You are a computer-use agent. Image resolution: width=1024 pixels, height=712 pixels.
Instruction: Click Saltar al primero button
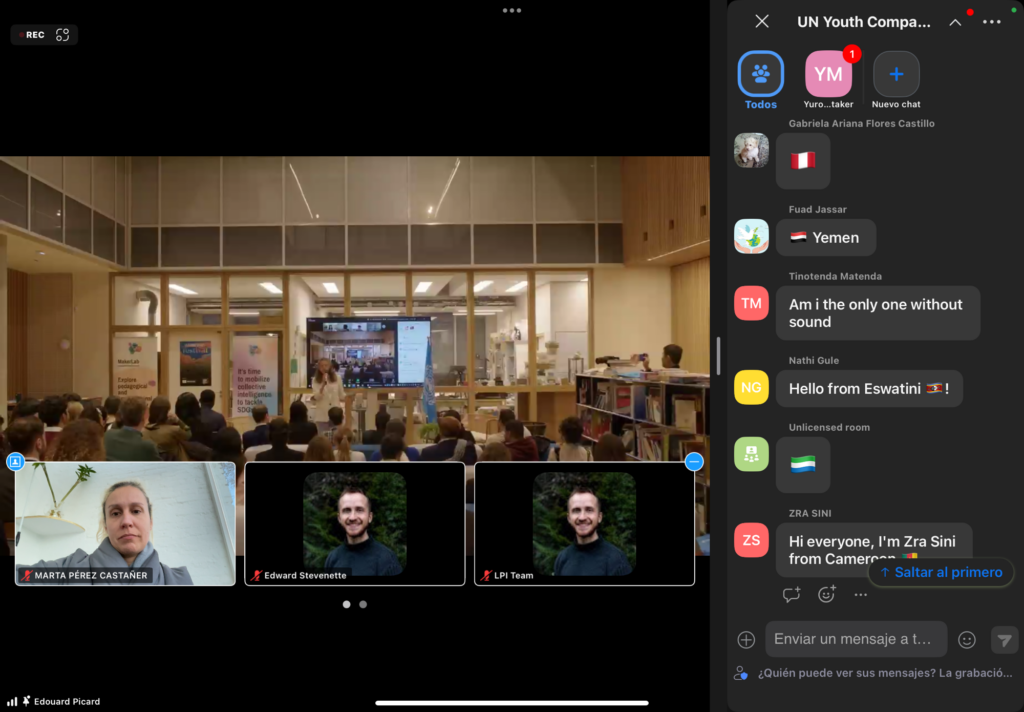coord(941,572)
